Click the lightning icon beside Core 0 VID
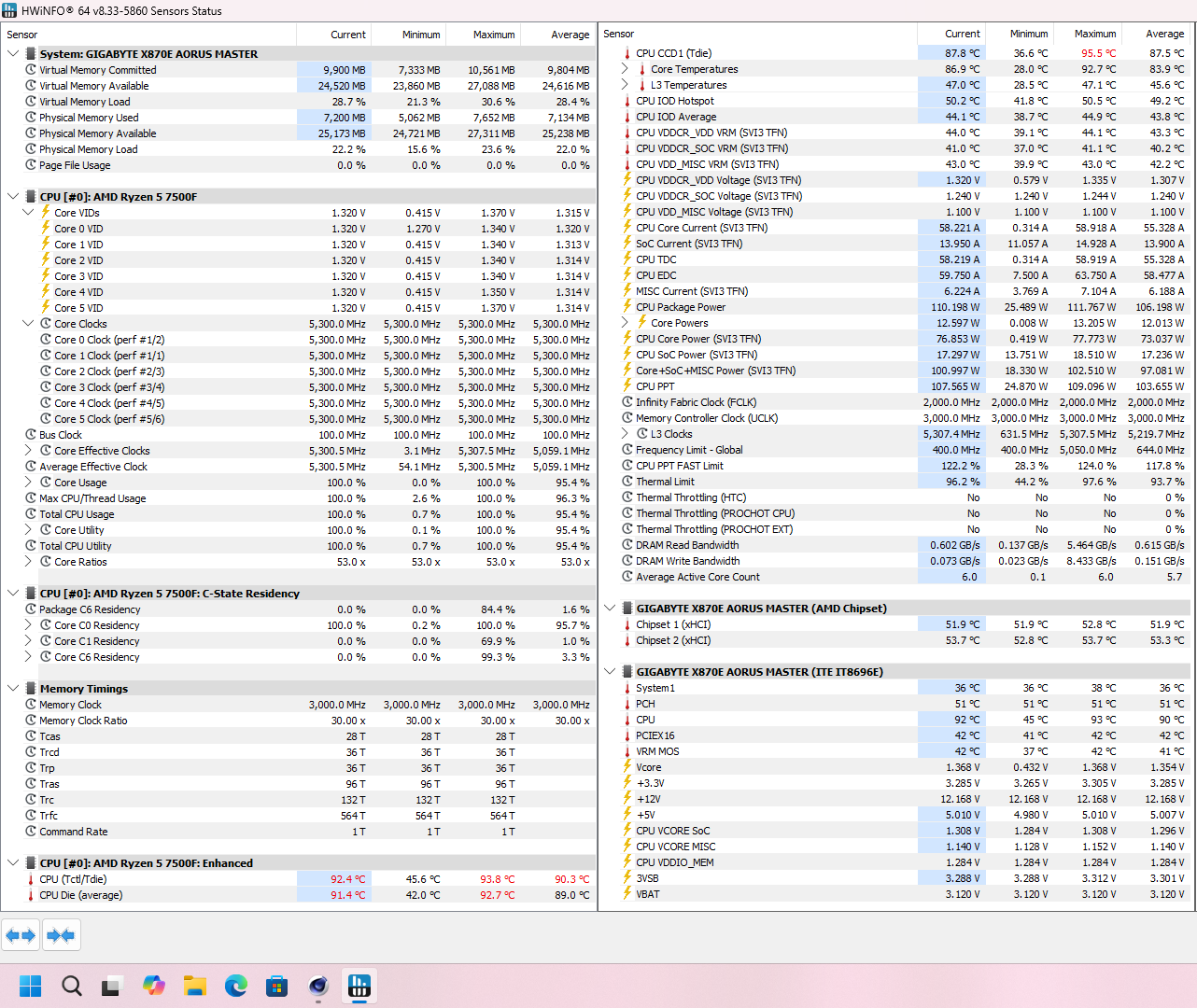Image resolution: width=1197 pixels, height=1008 pixels. point(46,229)
